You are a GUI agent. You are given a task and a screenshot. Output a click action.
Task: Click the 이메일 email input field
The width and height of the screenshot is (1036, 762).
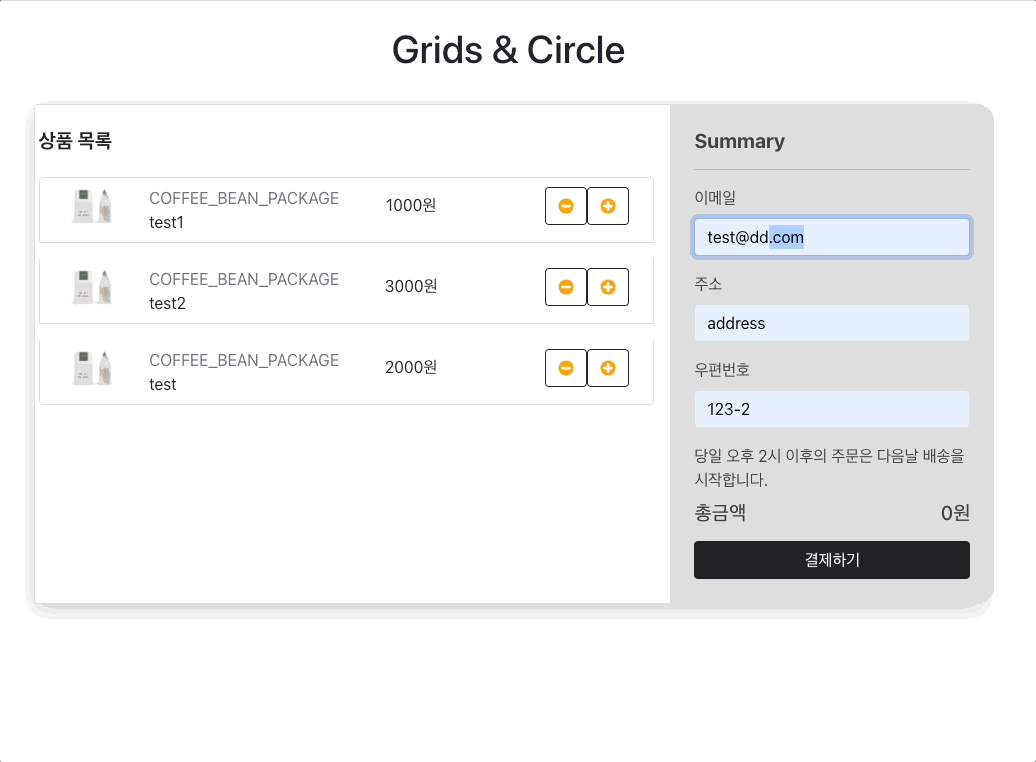(831, 237)
